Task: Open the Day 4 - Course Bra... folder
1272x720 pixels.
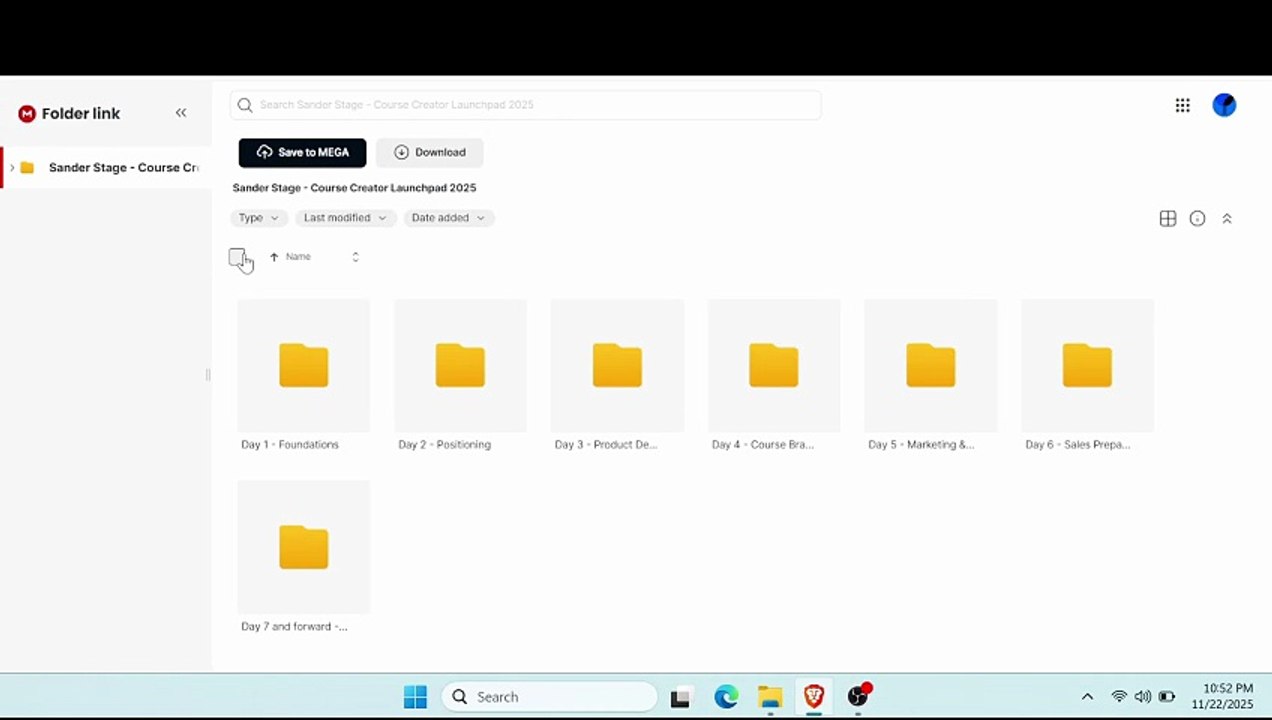Action: tap(774, 366)
